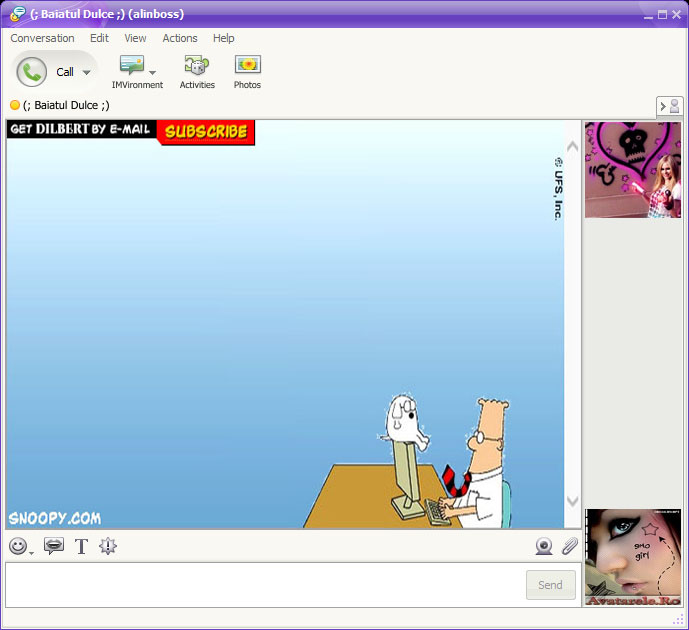This screenshot has height=630, width=689.
Task: Toggle the display-image side panel button
Action: (670, 106)
